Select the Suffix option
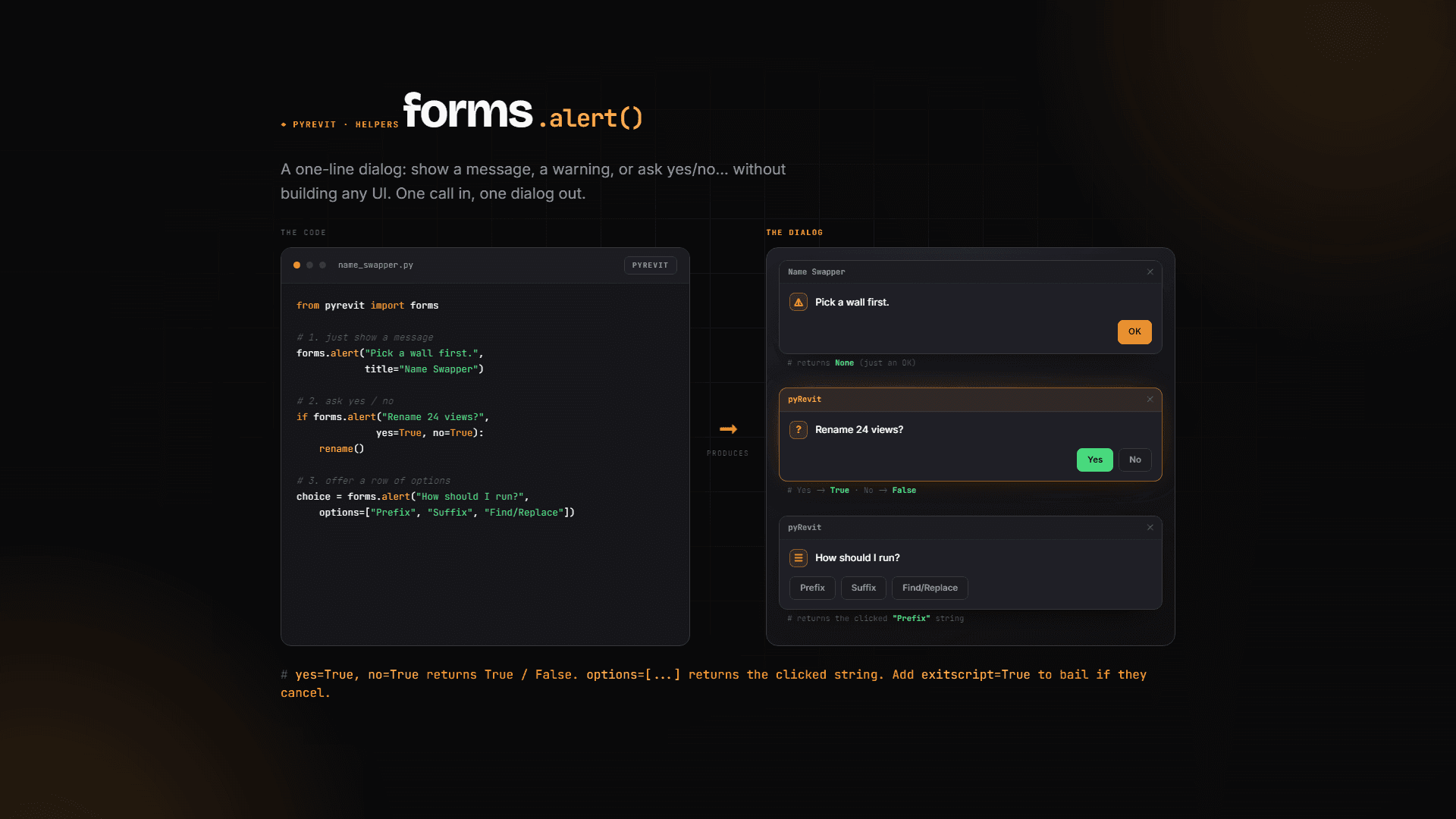1456x819 pixels. pos(863,588)
